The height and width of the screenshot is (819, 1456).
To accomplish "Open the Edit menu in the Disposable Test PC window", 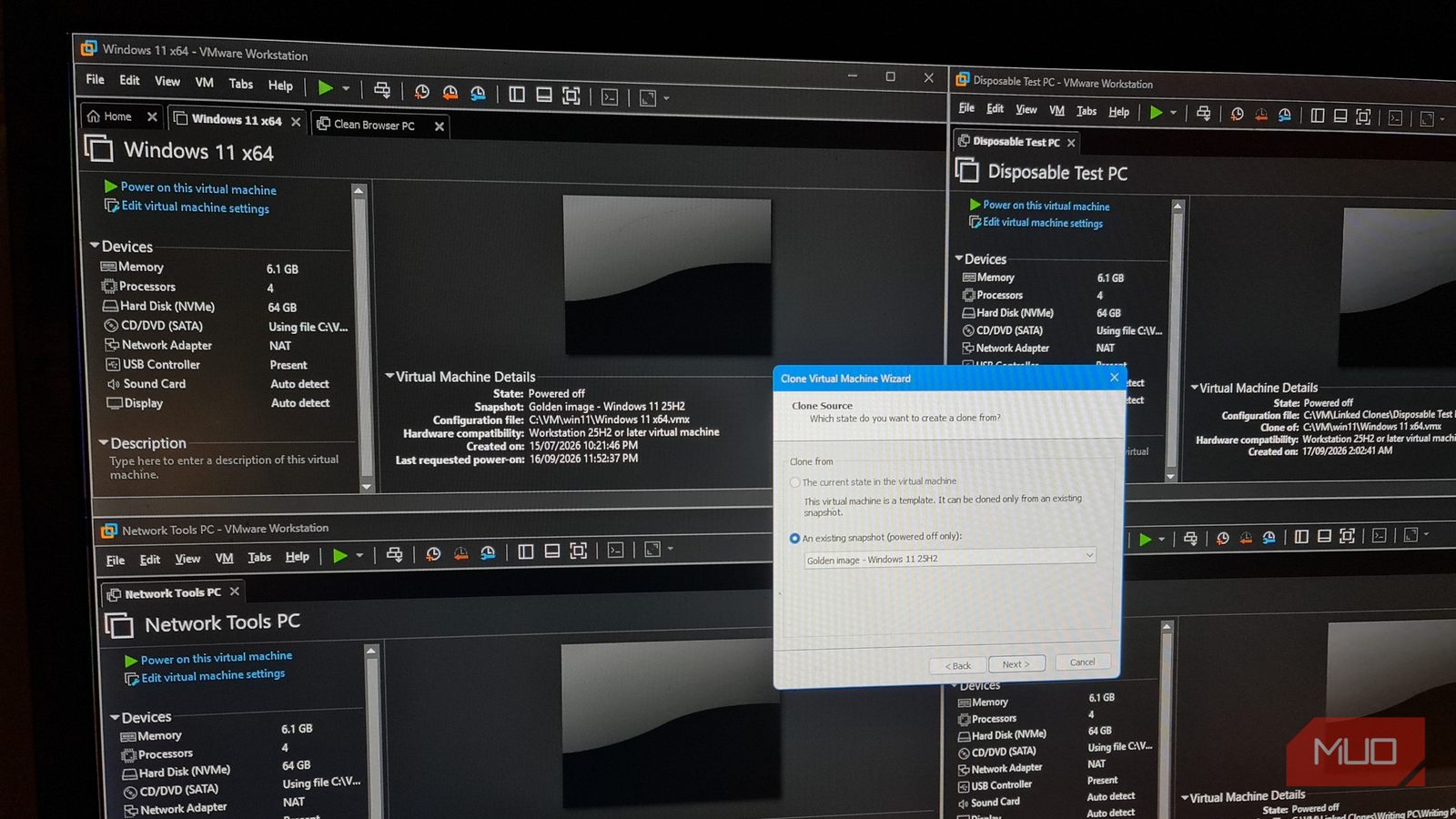I will point(996,108).
